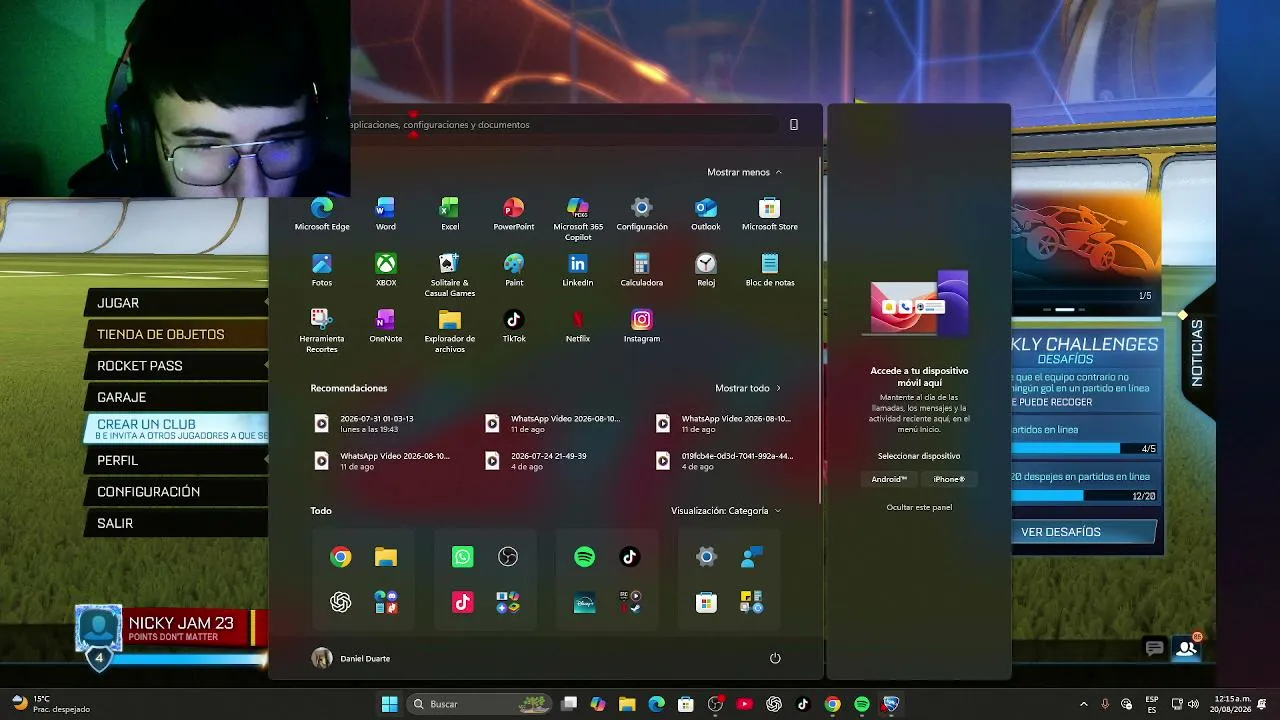
Task: Collapse pinned apps with Mostrar menos
Action: (745, 172)
